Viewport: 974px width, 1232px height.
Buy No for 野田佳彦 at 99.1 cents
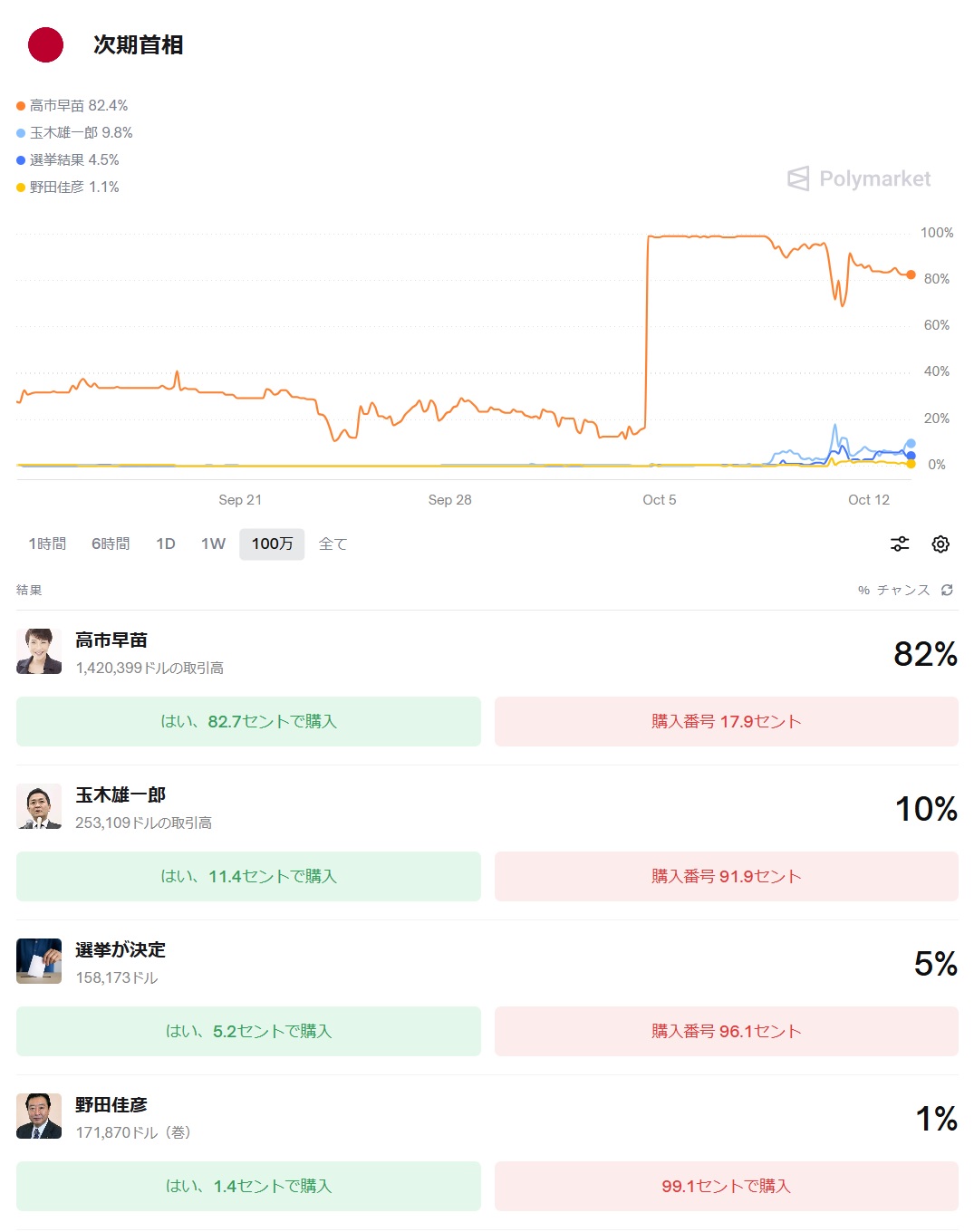tap(726, 1186)
